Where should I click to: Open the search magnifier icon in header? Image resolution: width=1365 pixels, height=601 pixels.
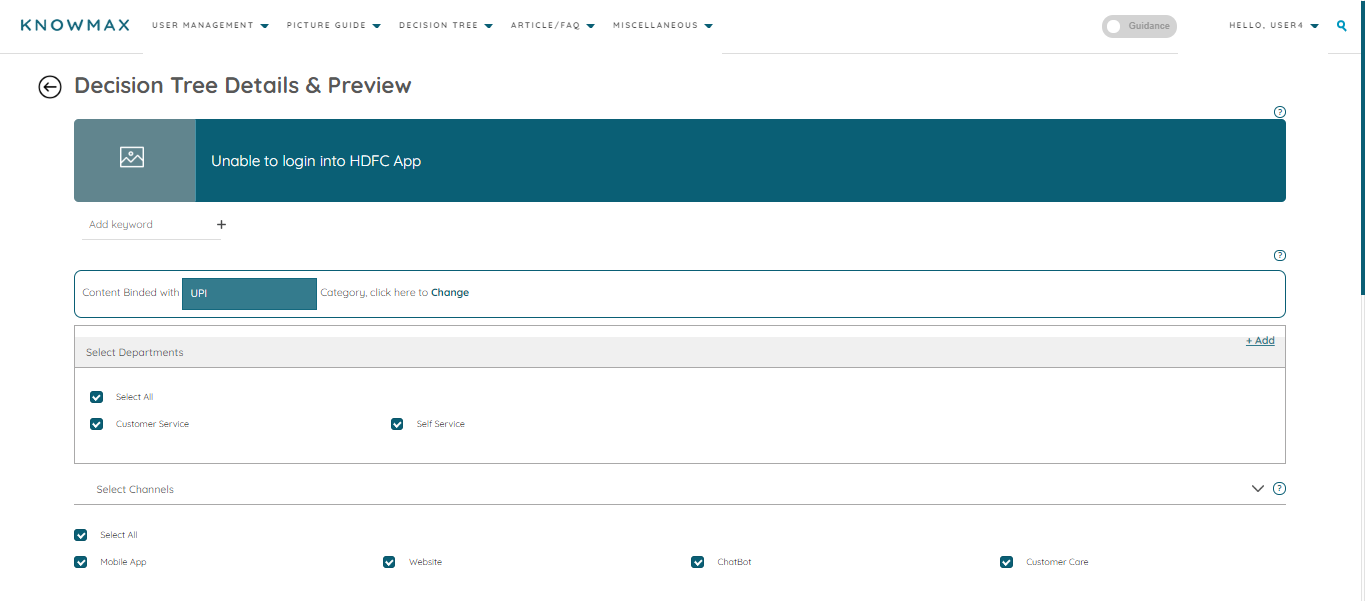click(1342, 26)
